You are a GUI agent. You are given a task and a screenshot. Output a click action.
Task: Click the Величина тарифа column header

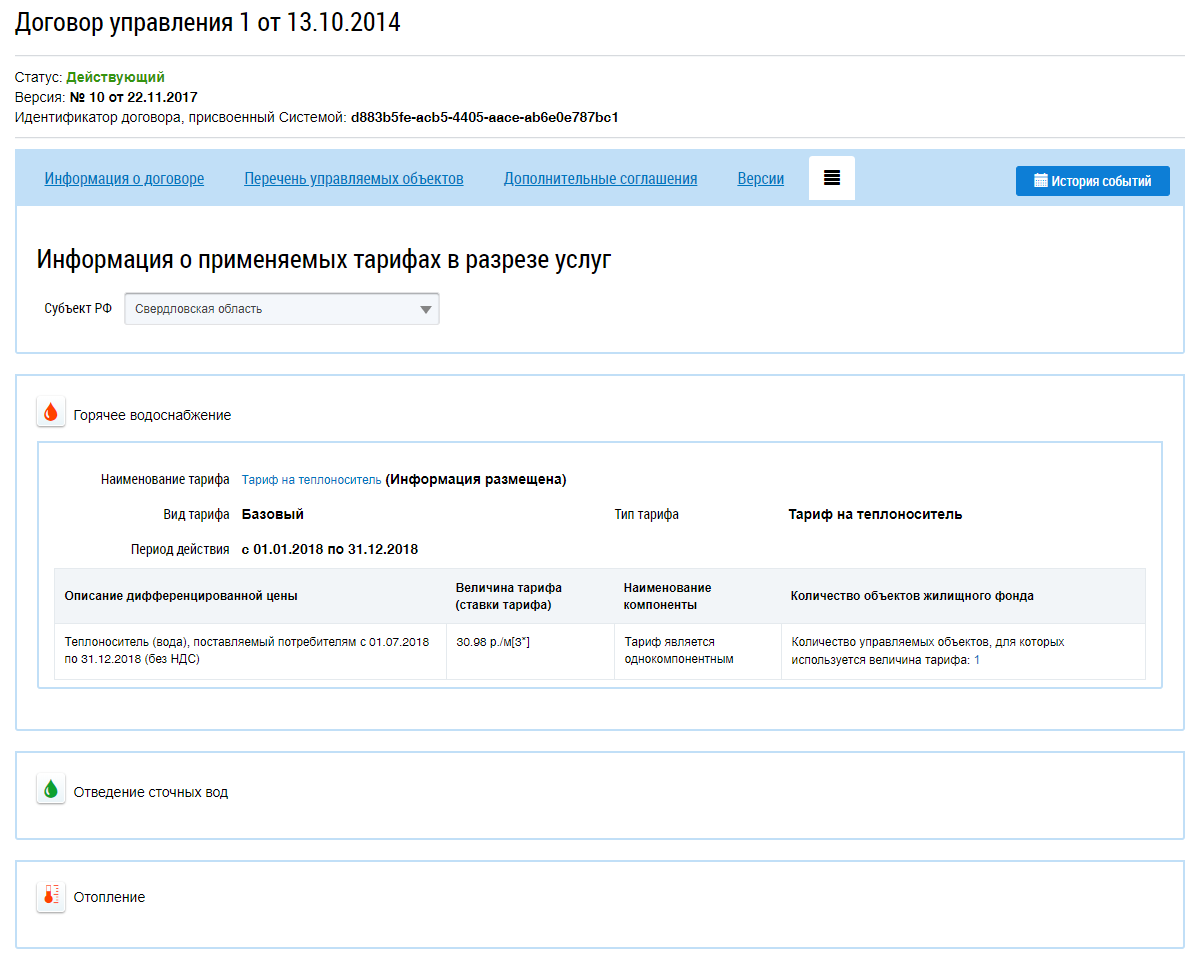tap(508, 596)
